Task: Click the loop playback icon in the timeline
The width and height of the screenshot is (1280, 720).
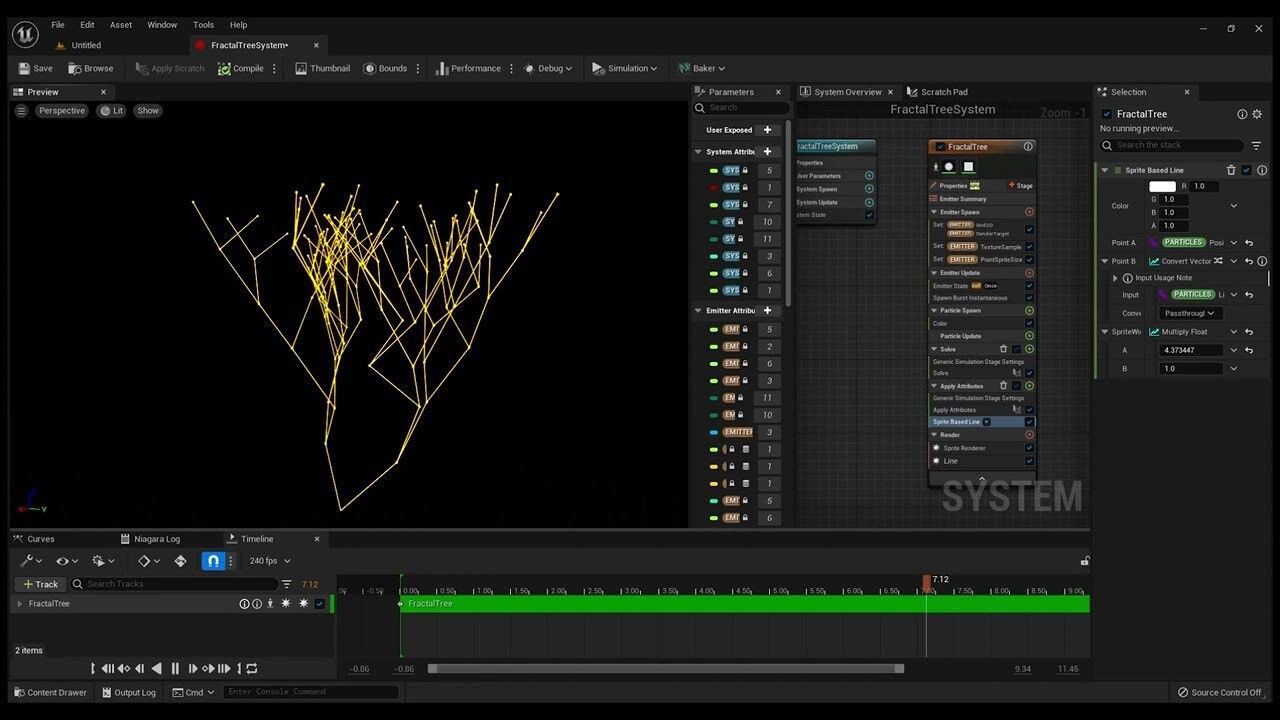Action: [252, 669]
